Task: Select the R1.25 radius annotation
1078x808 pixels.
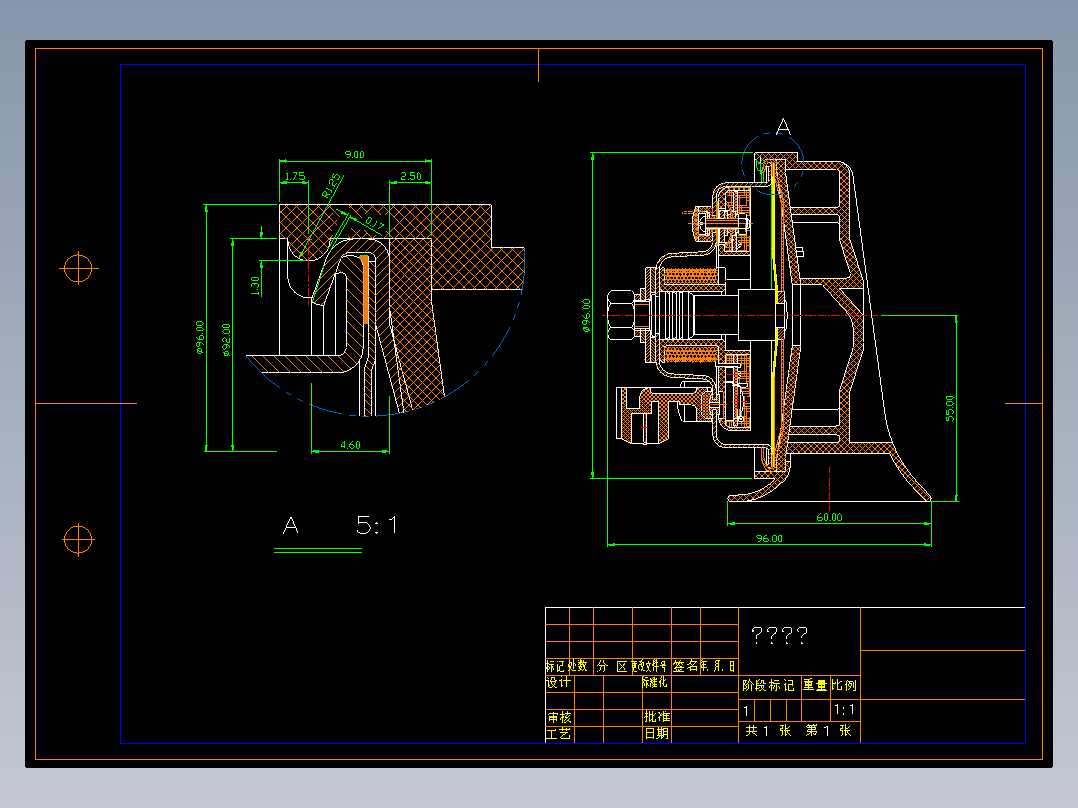Action: tap(331, 186)
